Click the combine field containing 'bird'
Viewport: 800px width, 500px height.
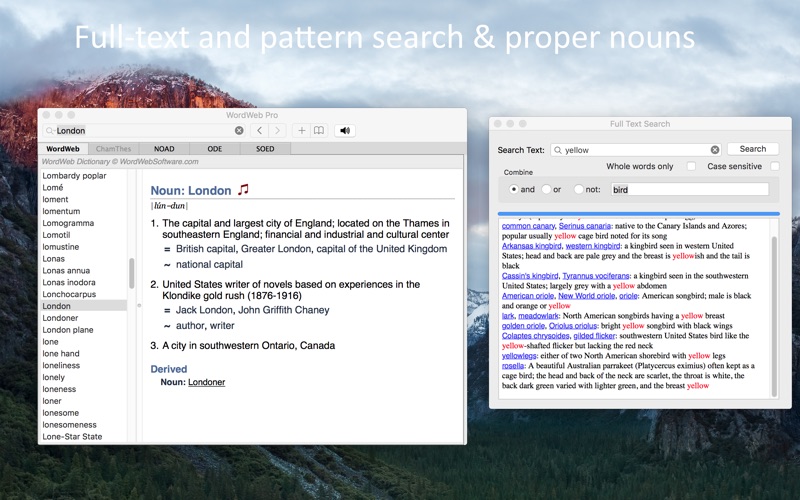coord(688,189)
